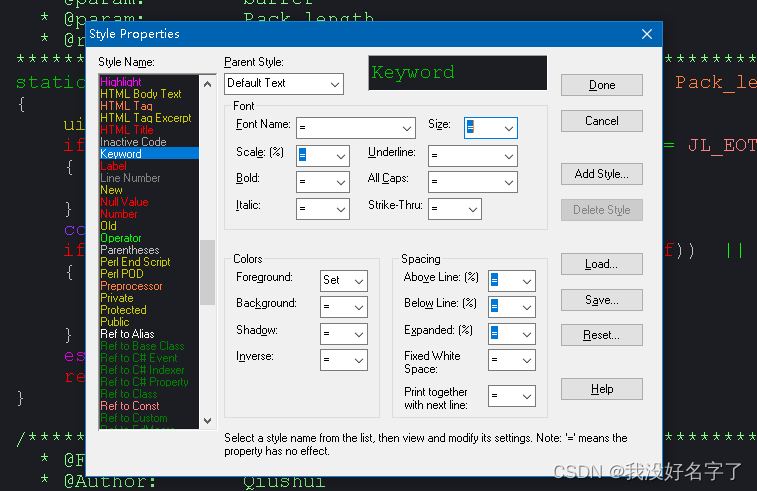Open the Foreground color dropdown
Viewport: 757px width, 491px height.
tap(344, 281)
